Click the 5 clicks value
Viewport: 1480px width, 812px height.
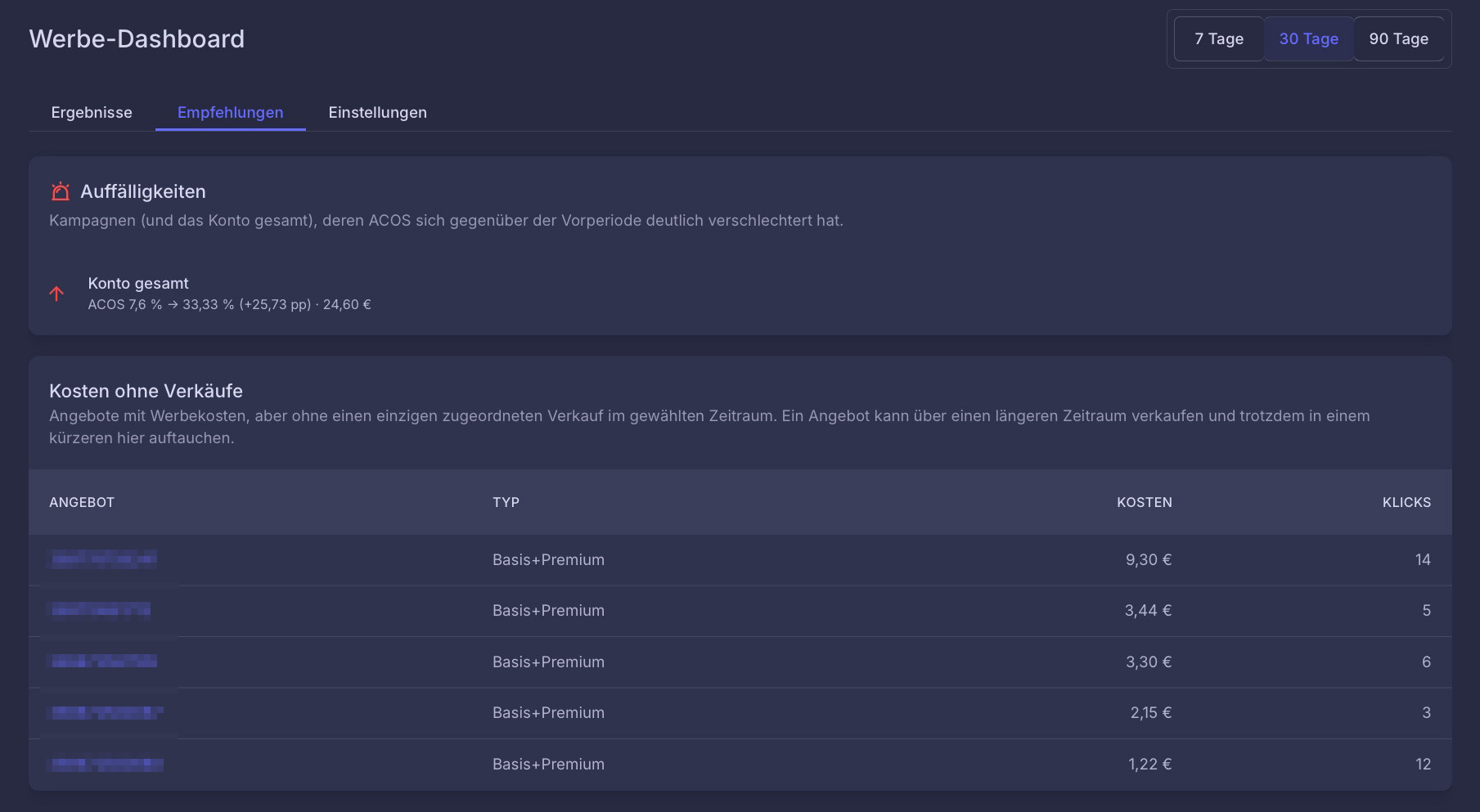pos(1427,610)
